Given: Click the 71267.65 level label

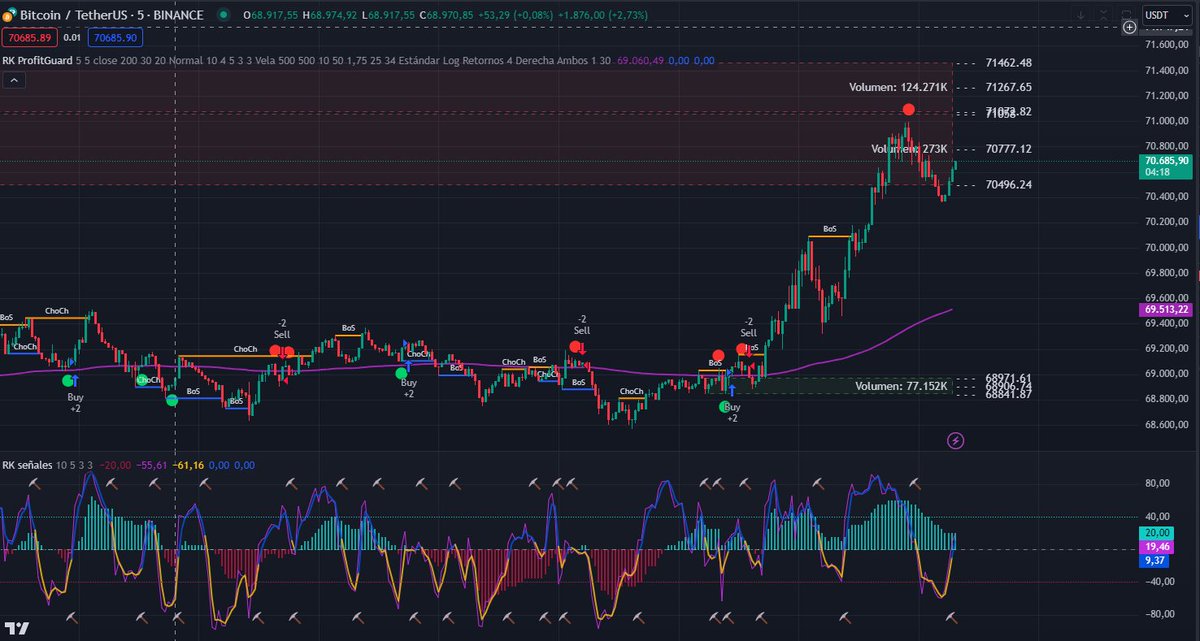Looking at the screenshot, I should [1007, 87].
